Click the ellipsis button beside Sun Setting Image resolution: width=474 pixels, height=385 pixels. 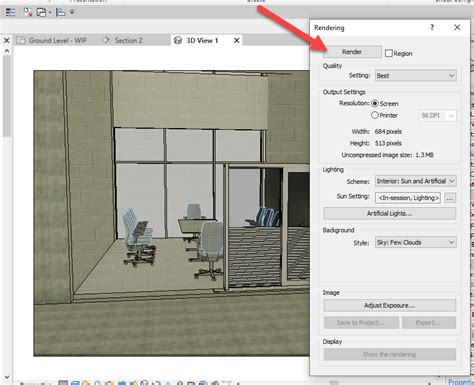pyautogui.click(x=450, y=198)
